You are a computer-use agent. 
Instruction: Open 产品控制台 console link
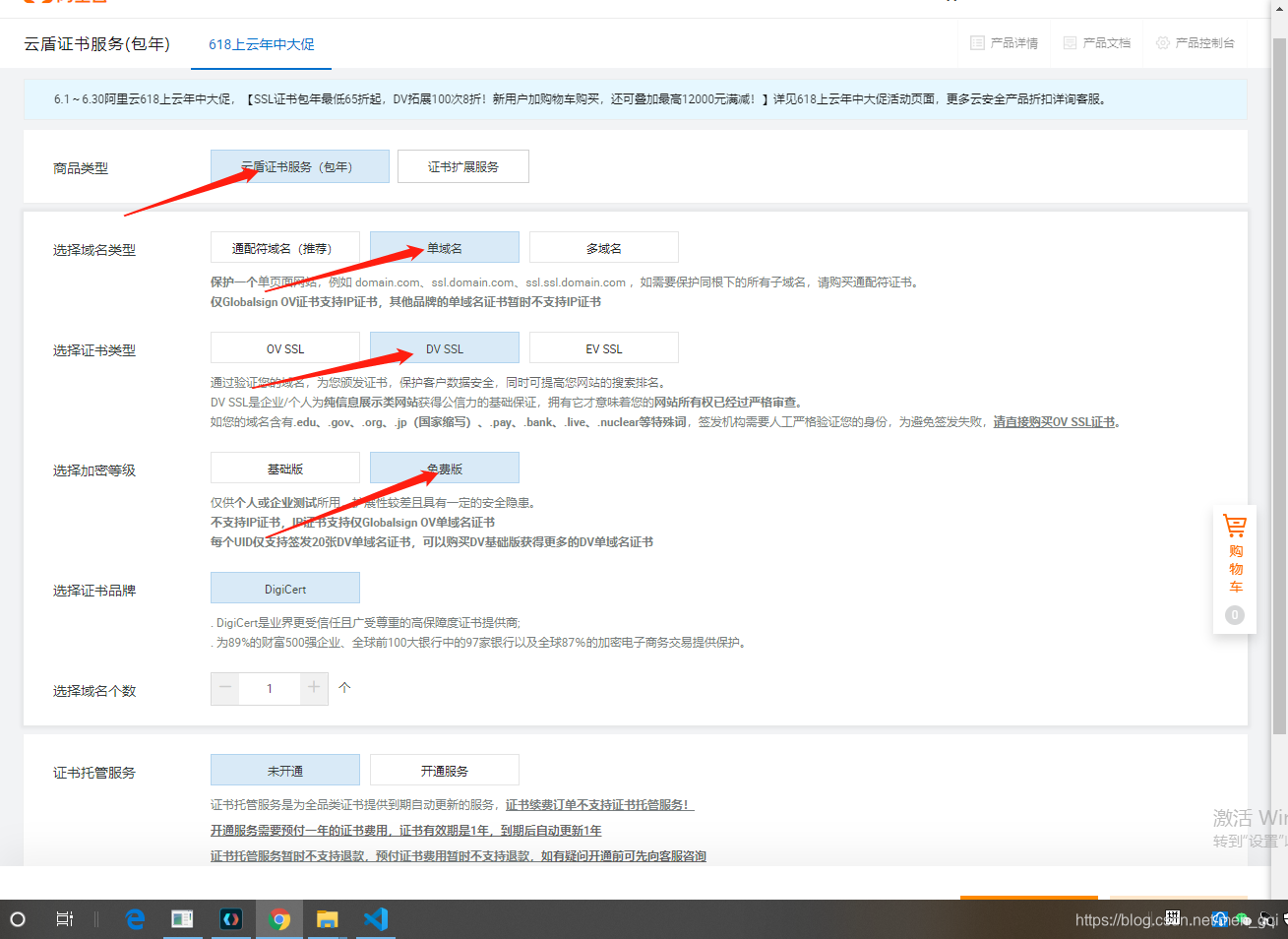[x=1196, y=43]
